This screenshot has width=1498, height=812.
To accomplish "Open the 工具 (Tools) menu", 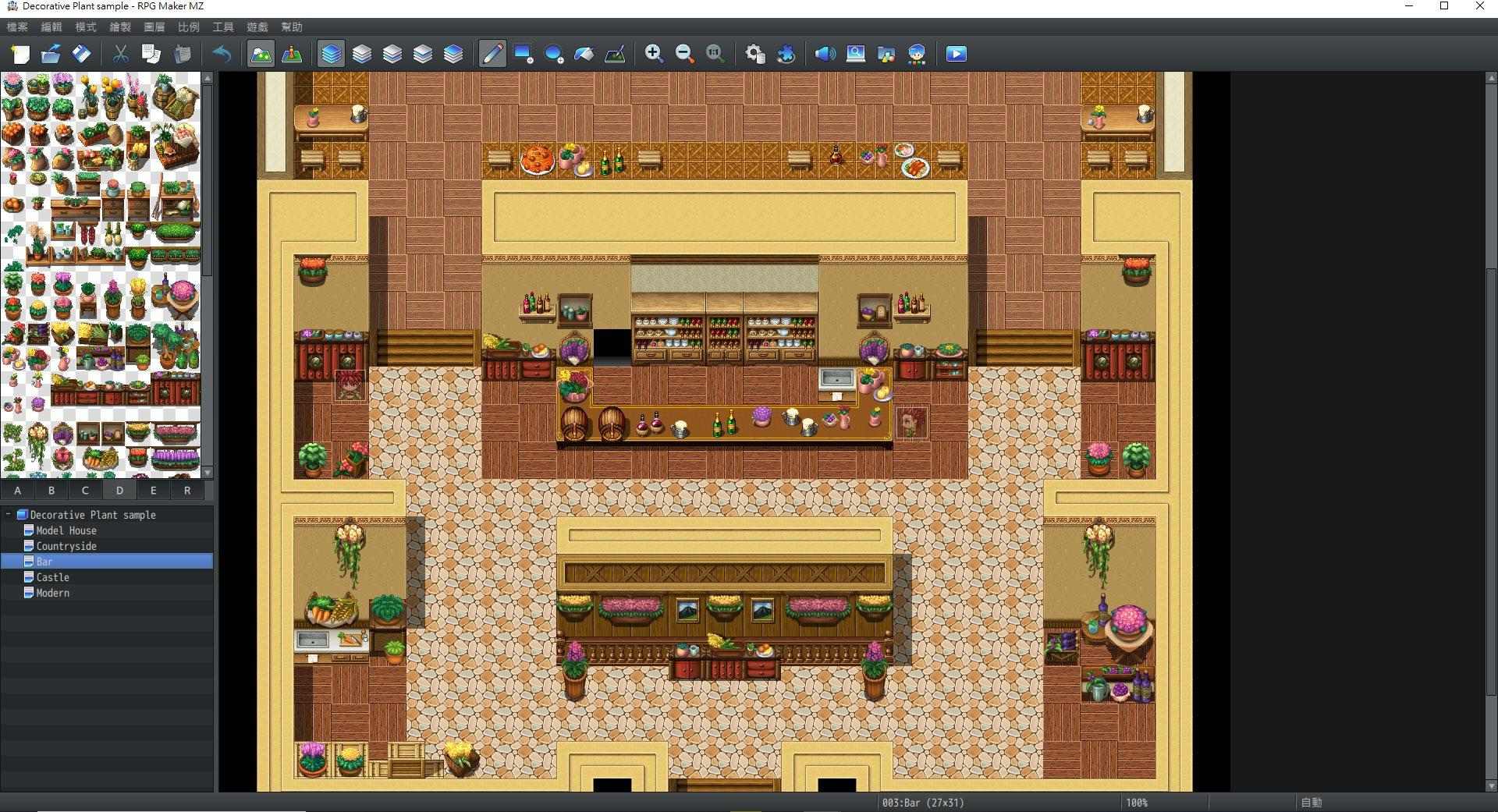I will [x=223, y=27].
